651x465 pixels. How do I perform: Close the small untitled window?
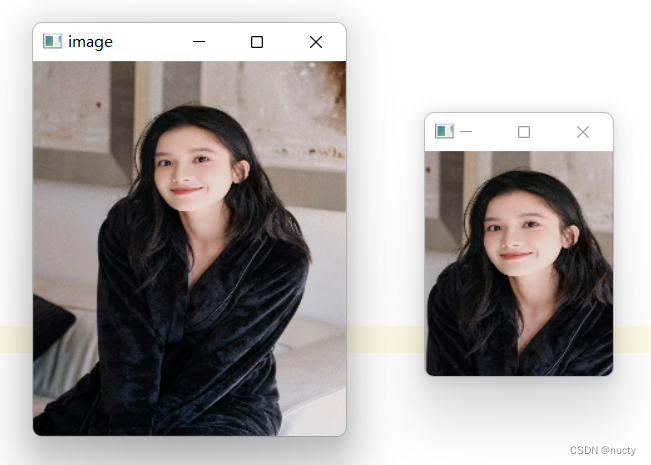click(583, 132)
